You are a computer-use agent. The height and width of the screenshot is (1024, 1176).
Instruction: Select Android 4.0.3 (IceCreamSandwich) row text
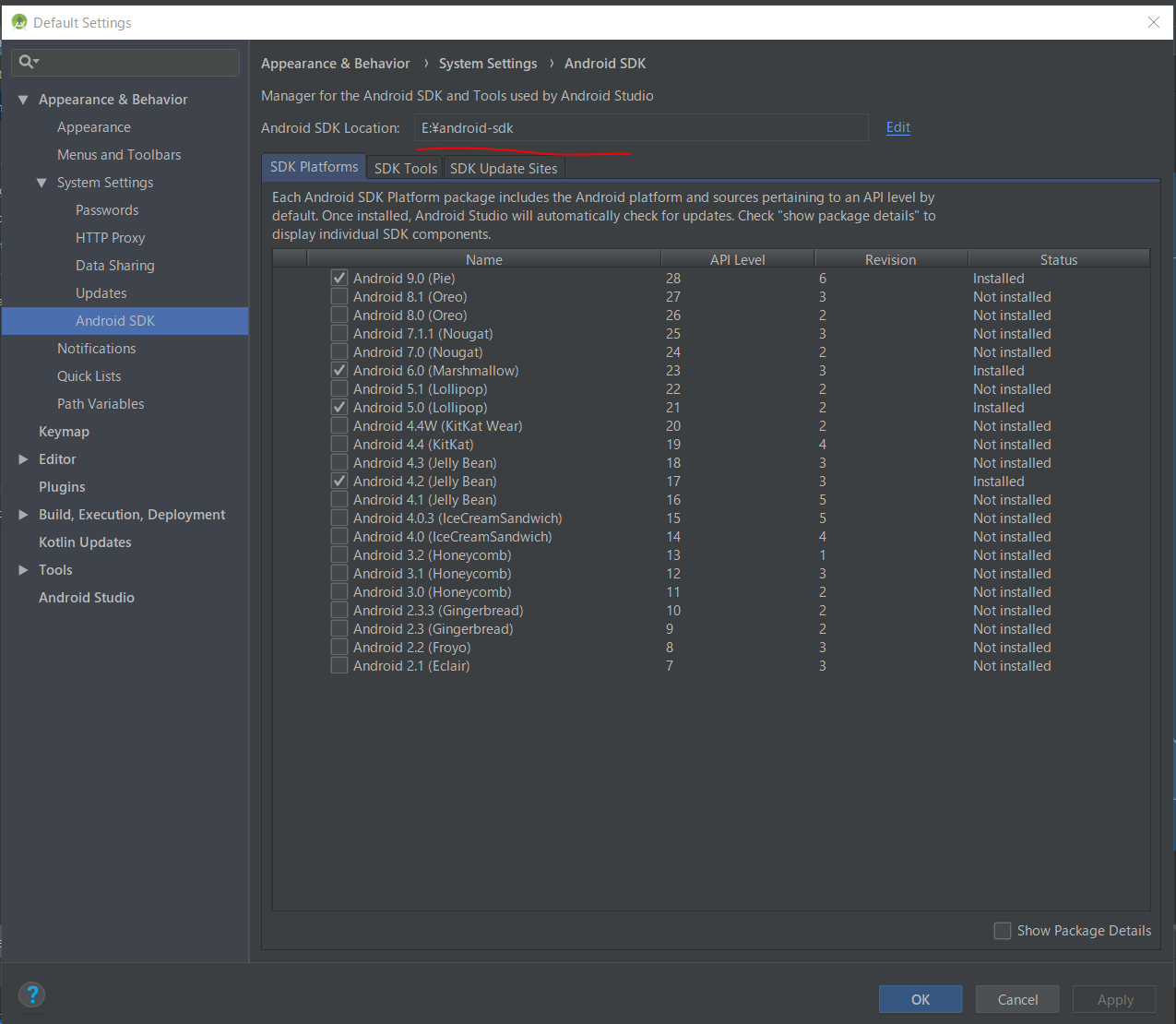click(x=457, y=518)
